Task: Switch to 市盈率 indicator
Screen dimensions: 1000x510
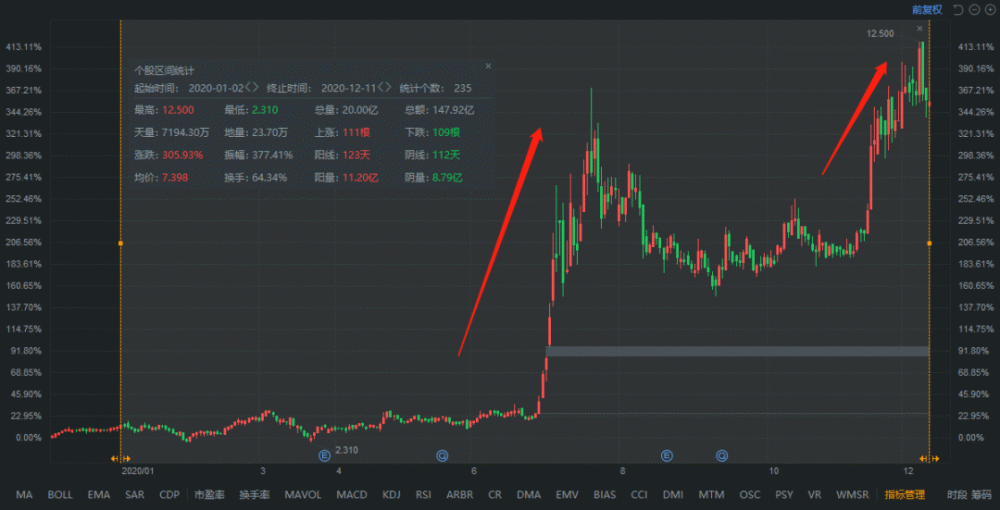Action: [209, 495]
